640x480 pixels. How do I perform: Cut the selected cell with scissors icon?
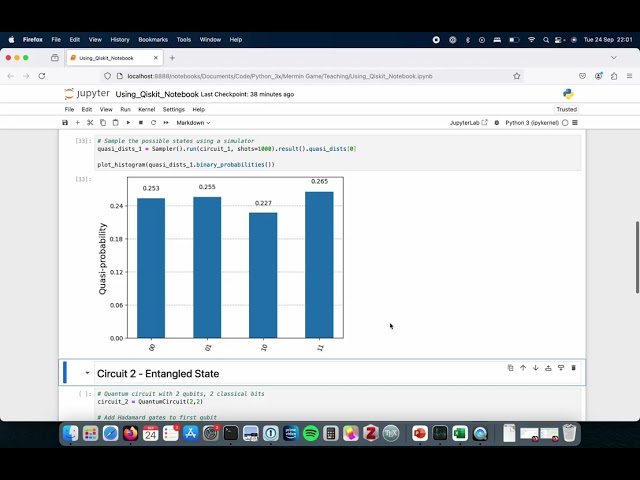click(x=90, y=122)
